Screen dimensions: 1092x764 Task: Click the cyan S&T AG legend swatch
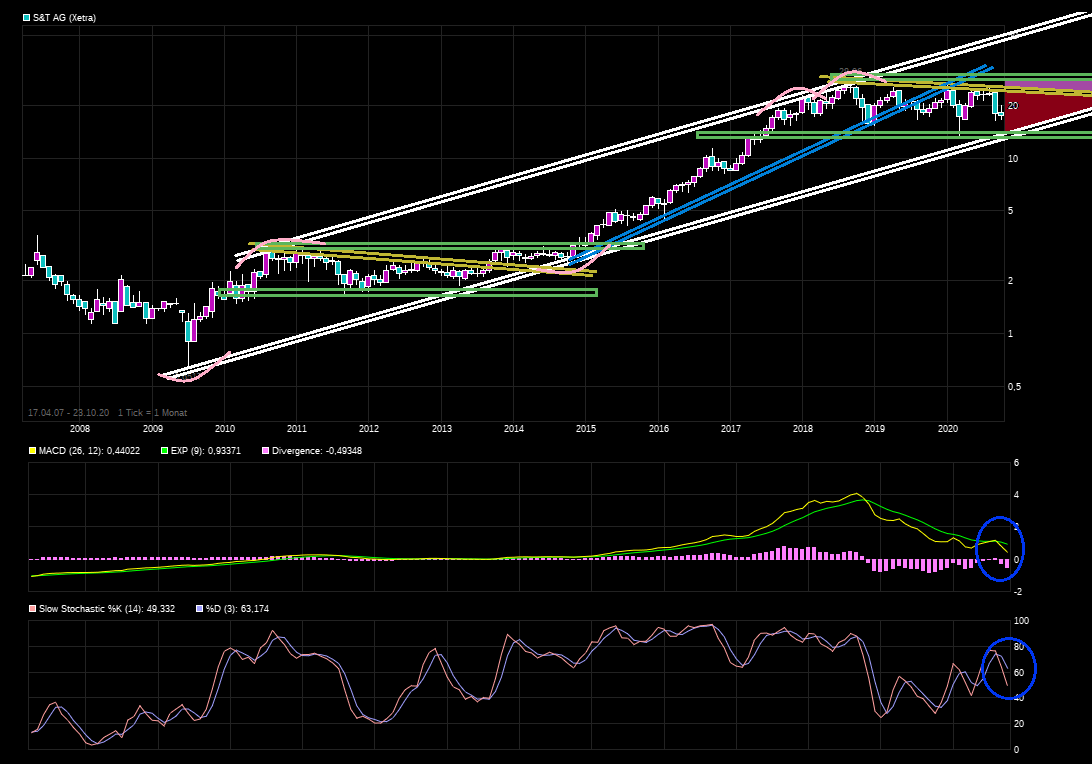coord(25,17)
